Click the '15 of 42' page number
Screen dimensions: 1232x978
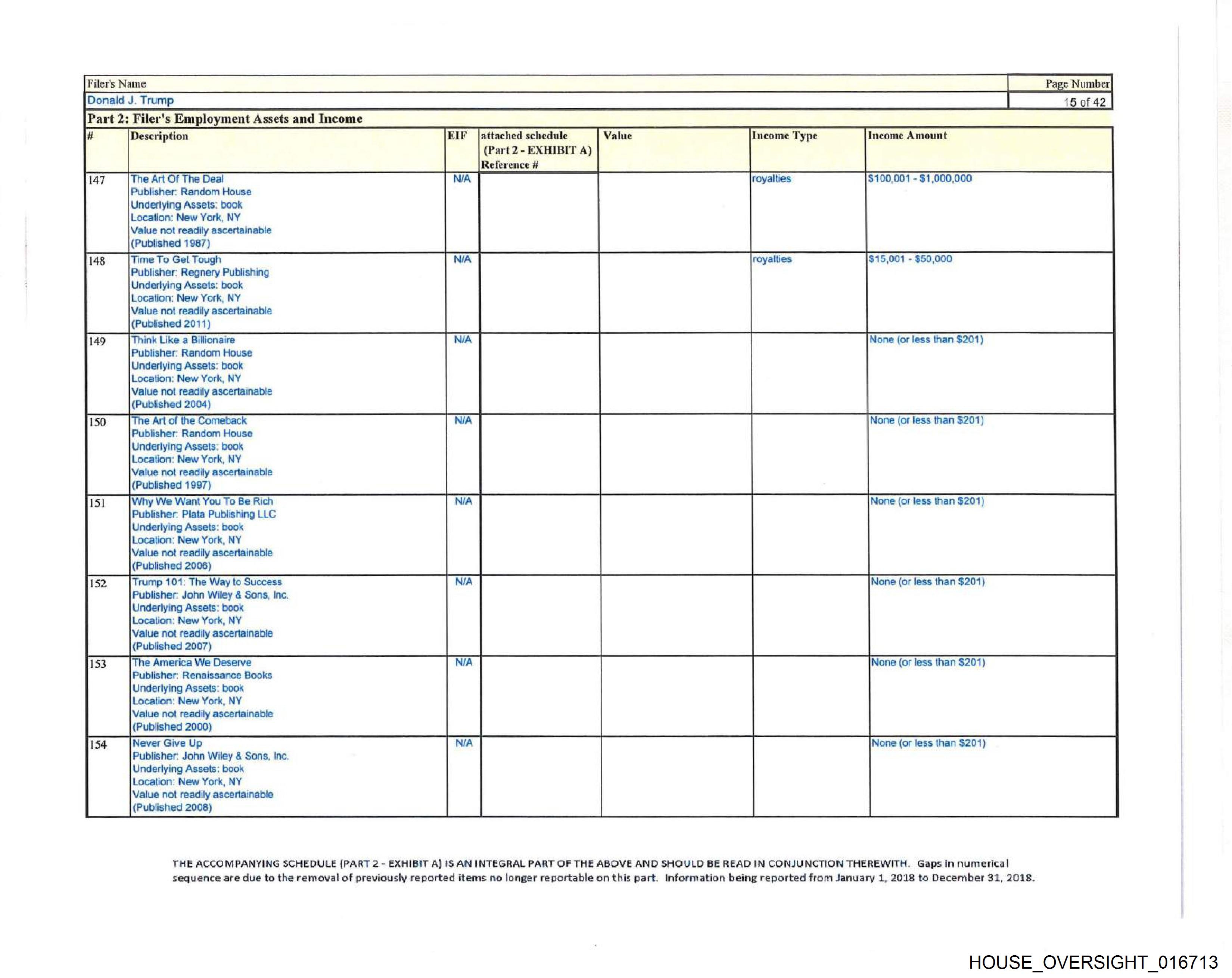click(x=1084, y=102)
